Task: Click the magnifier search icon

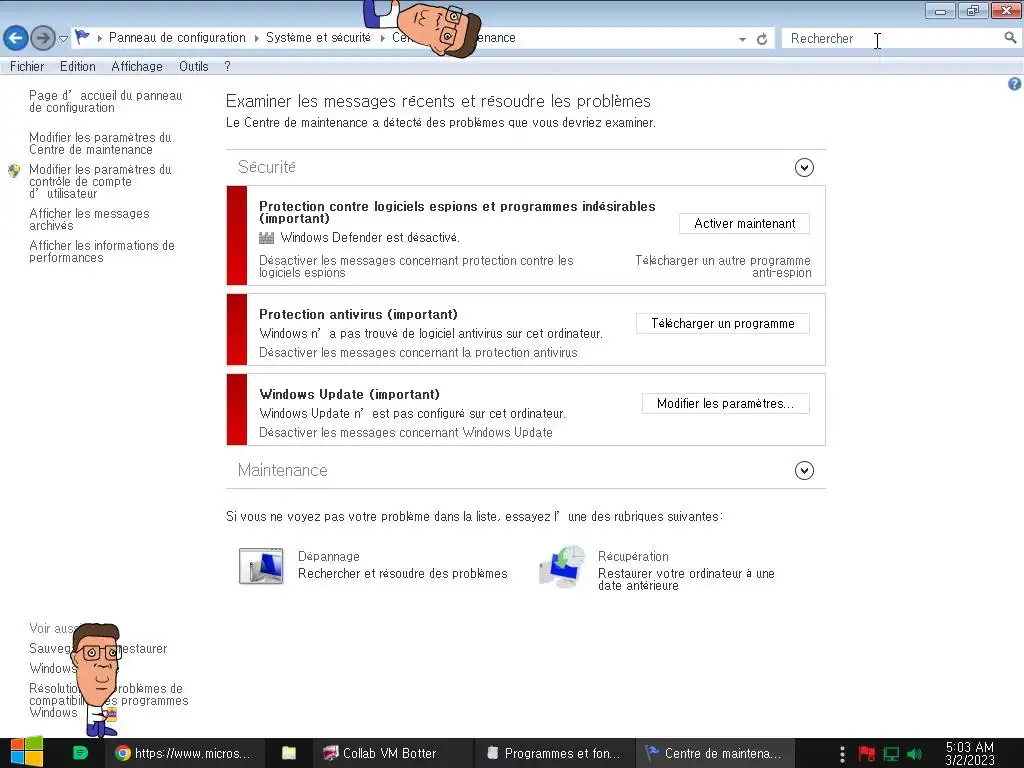Action: [1010, 38]
